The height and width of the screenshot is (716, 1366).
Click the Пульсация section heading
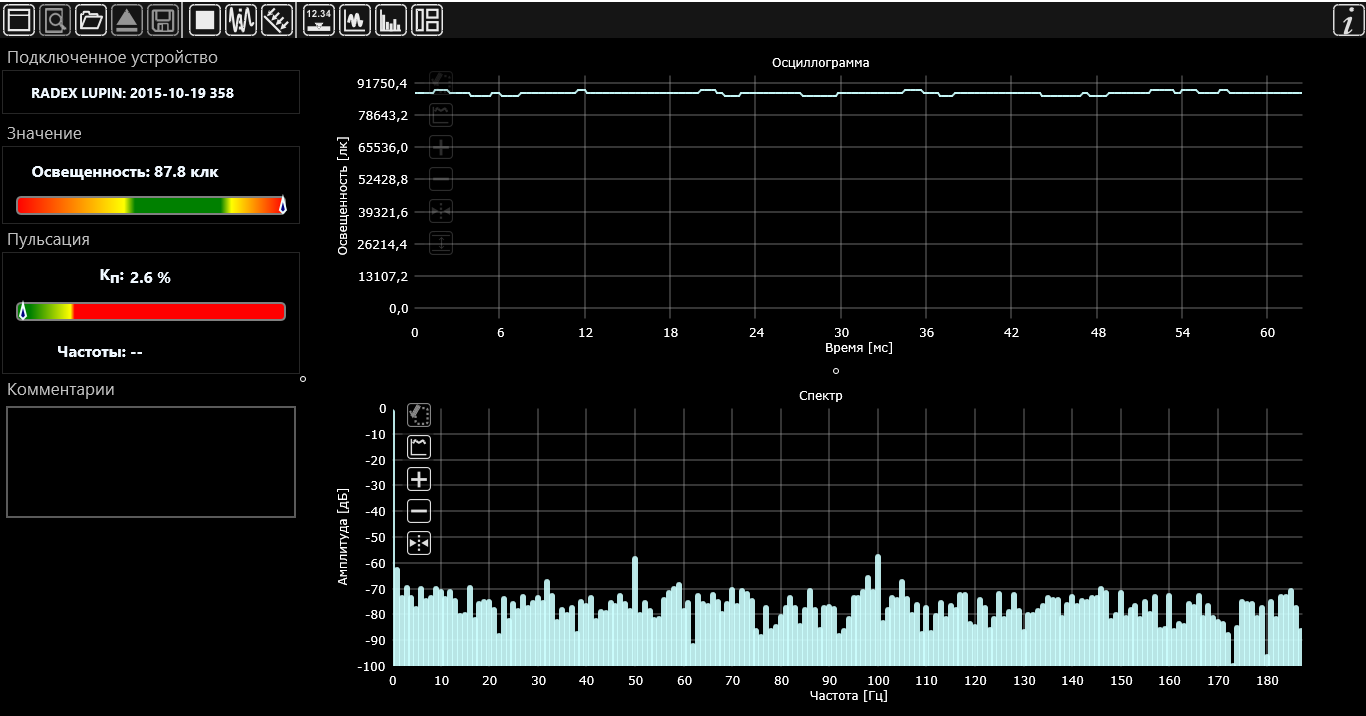pyautogui.click(x=48, y=240)
